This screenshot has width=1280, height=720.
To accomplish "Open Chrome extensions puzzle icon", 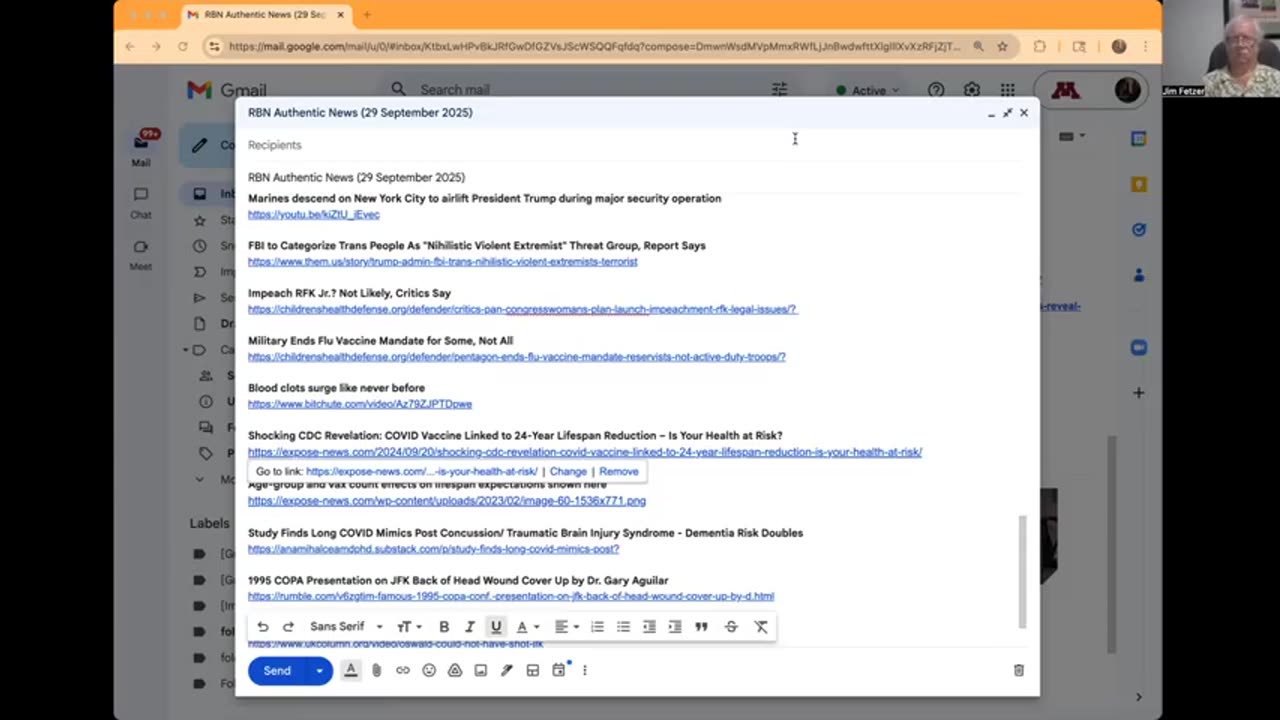I will 1040,46.
